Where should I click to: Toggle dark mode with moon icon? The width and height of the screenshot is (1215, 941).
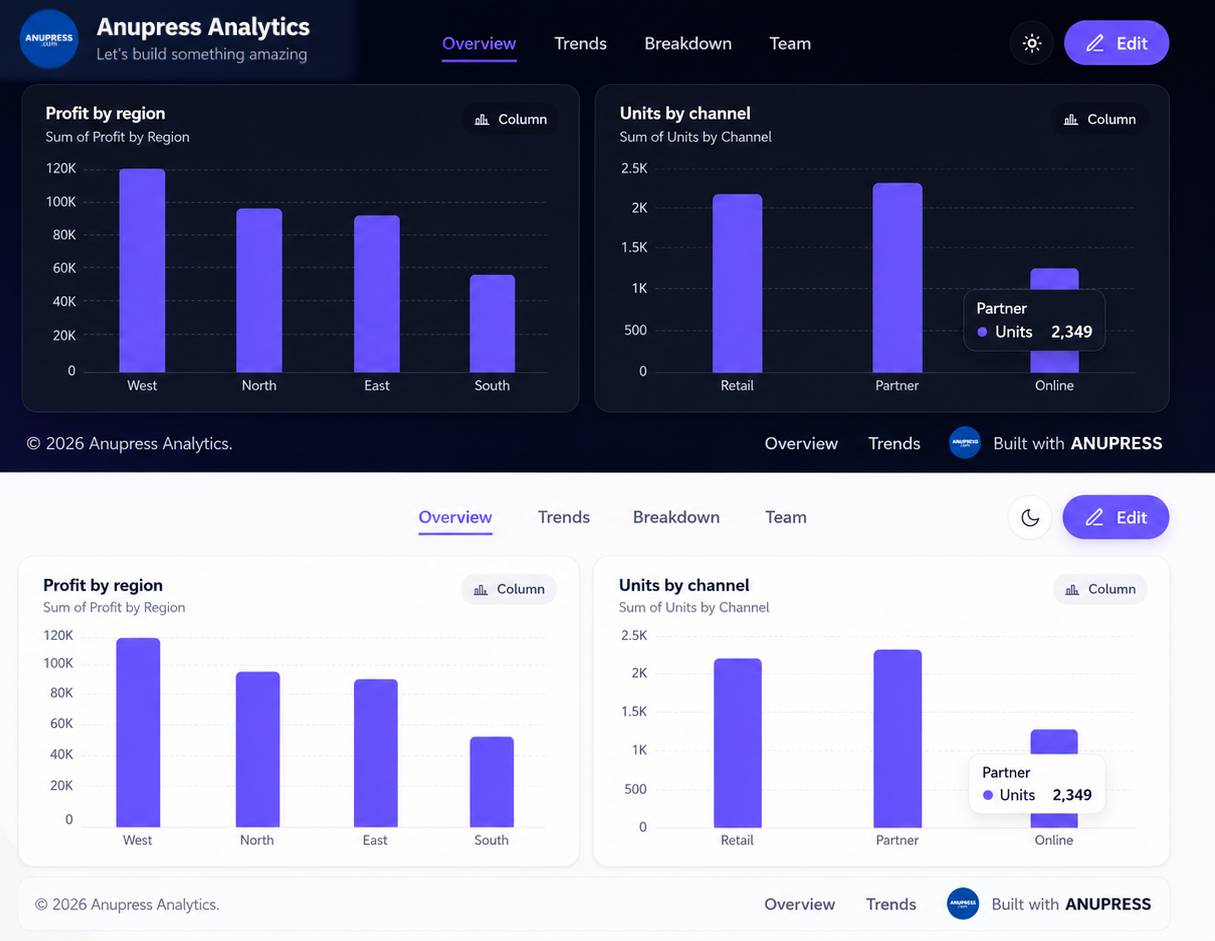[x=1030, y=517]
